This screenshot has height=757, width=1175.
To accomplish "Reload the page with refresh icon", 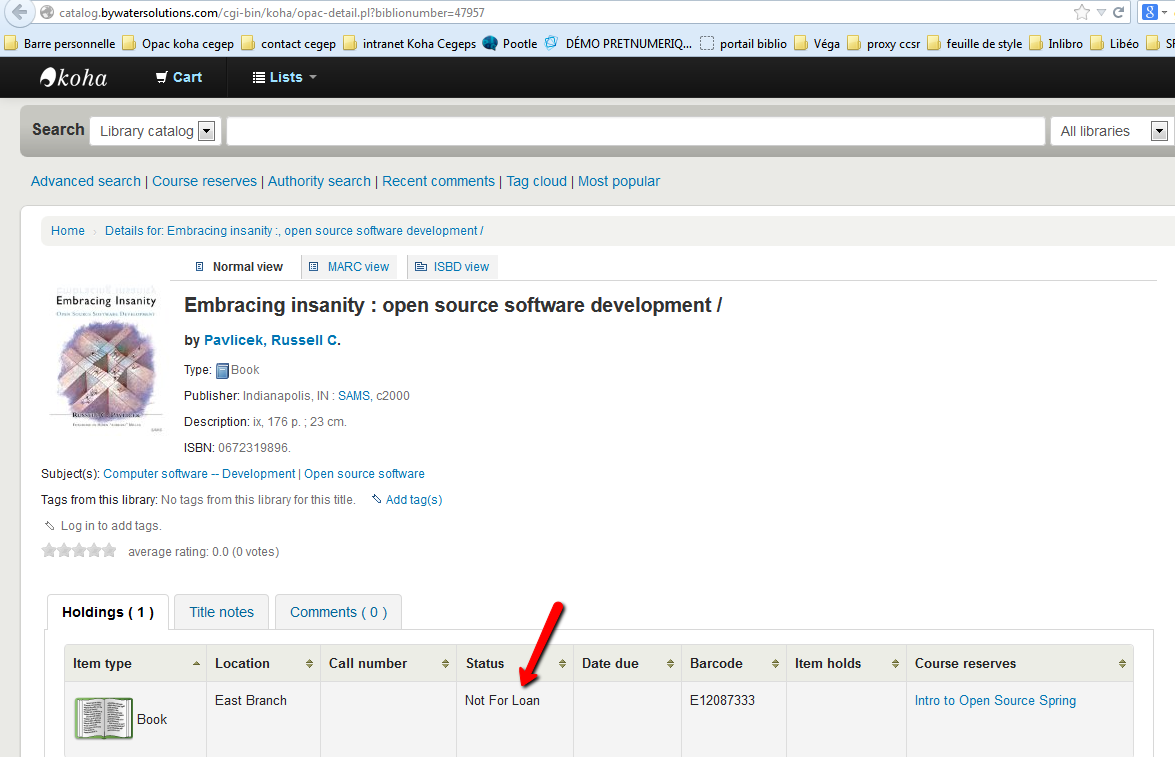I will [1119, 13].
